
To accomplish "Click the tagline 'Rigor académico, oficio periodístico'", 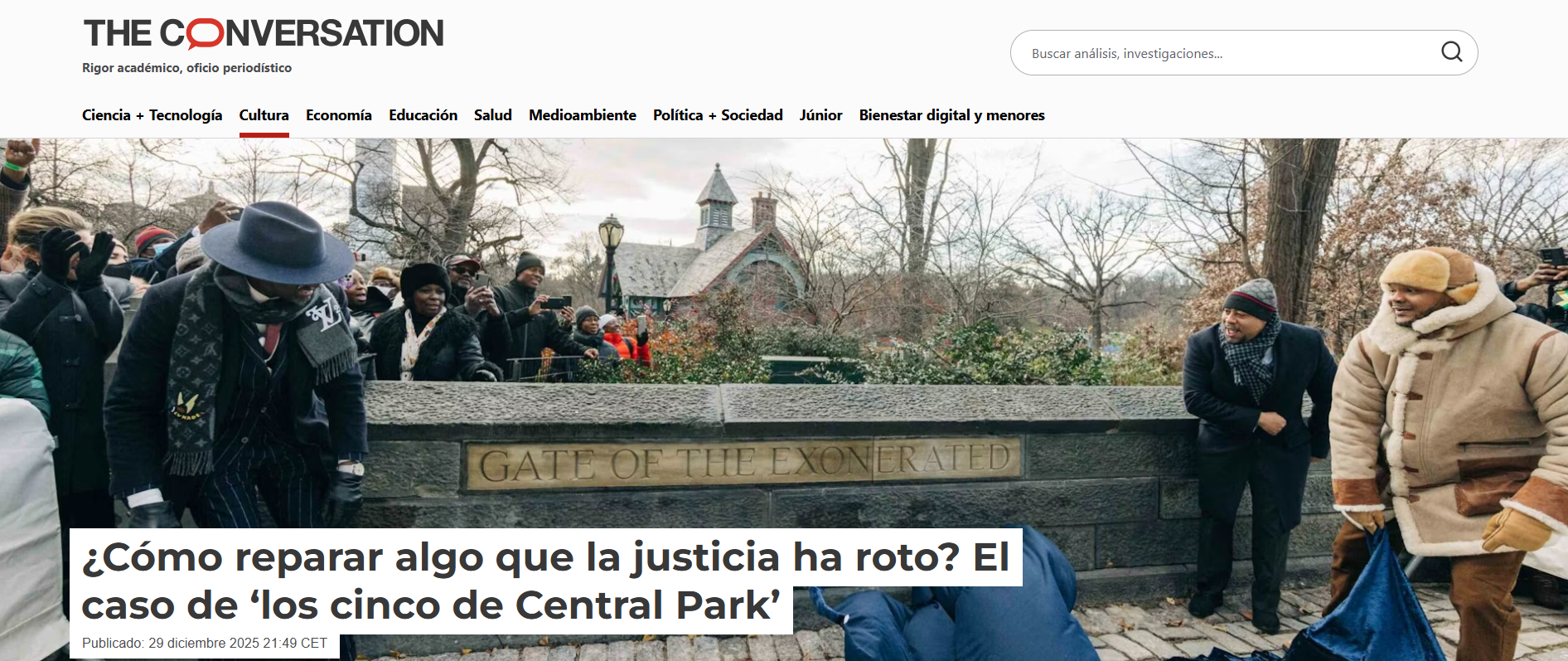I will click(x=186, y=68).
